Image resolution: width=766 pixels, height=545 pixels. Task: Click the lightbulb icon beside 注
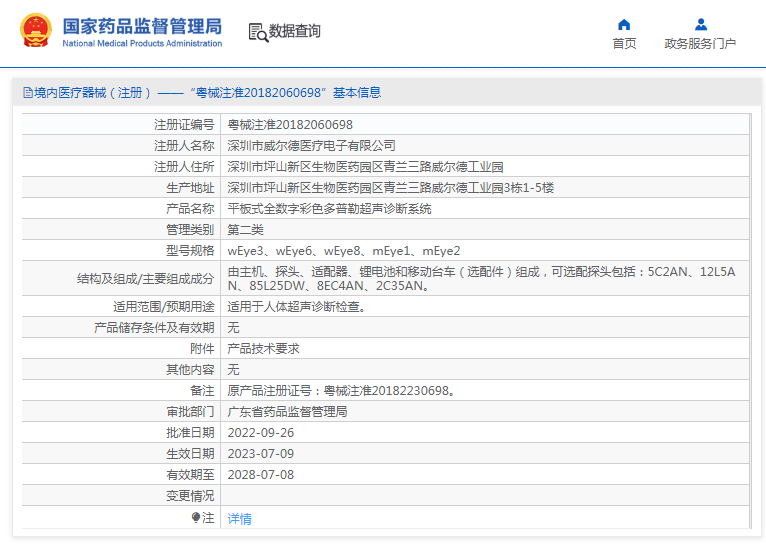click(196, 517)
